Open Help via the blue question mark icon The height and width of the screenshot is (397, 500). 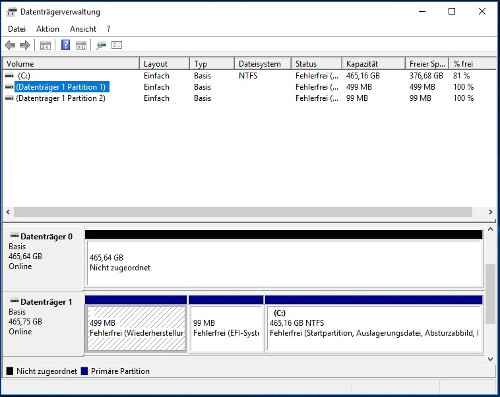[66, 45]
